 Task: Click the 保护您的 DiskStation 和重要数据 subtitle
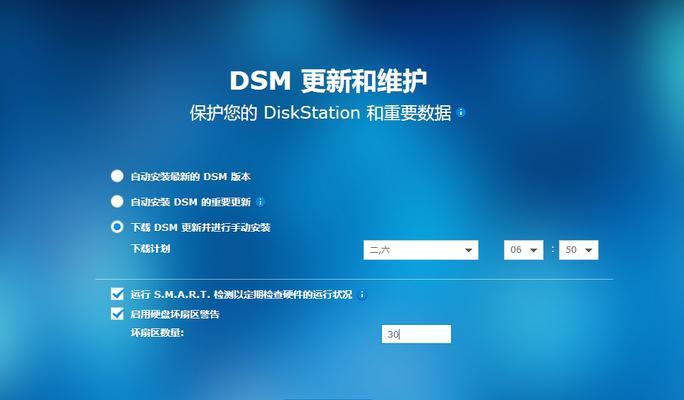(320, 113)
